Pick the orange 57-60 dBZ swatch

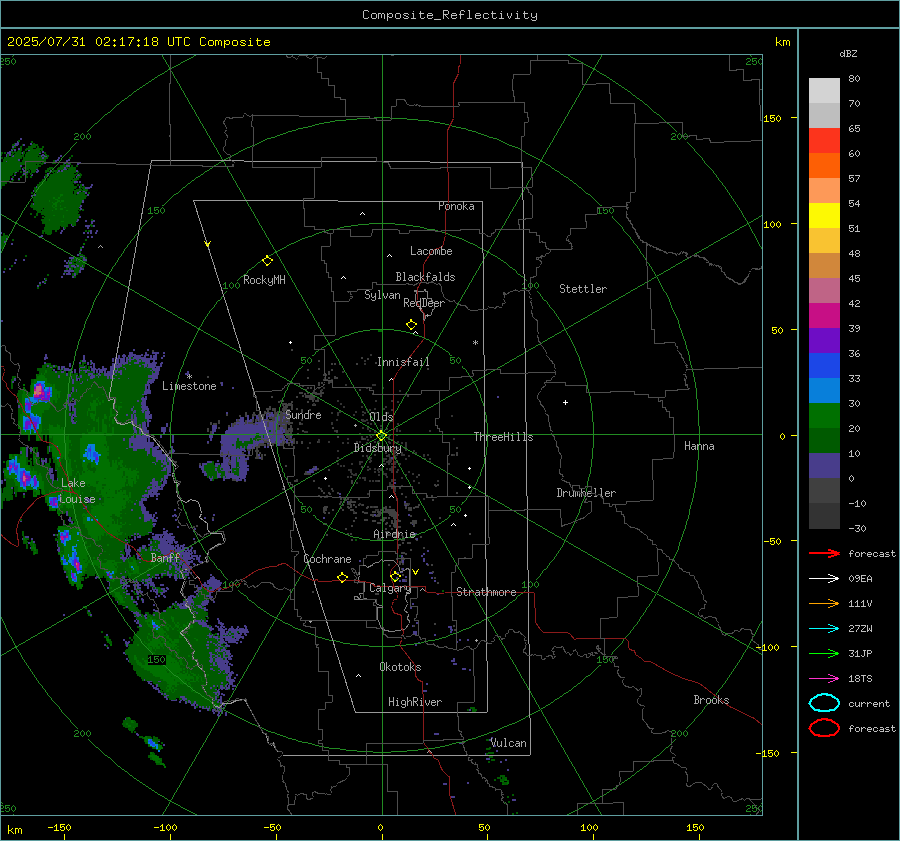pyautogui.click(x=824, y=166)
